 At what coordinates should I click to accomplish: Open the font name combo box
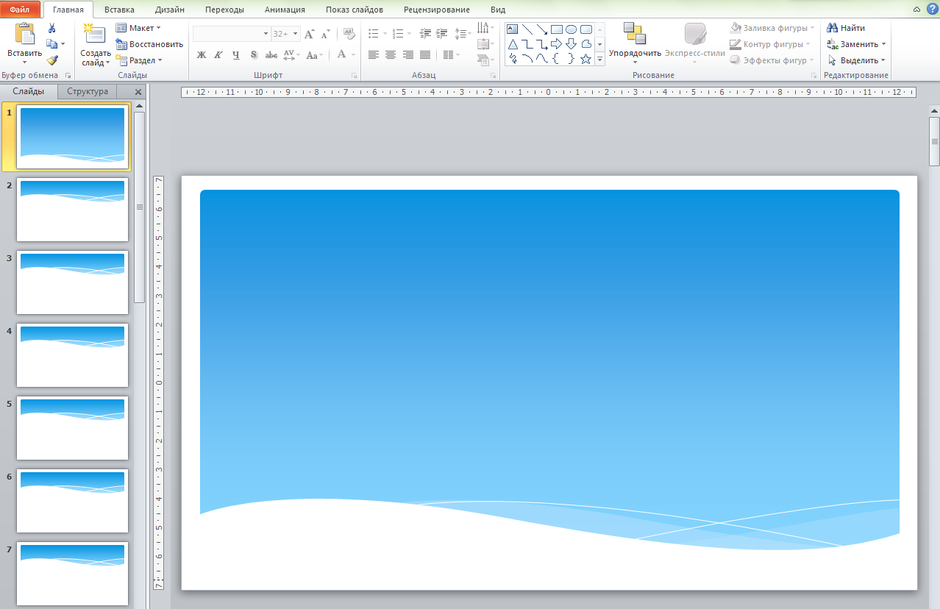[231, 34]
